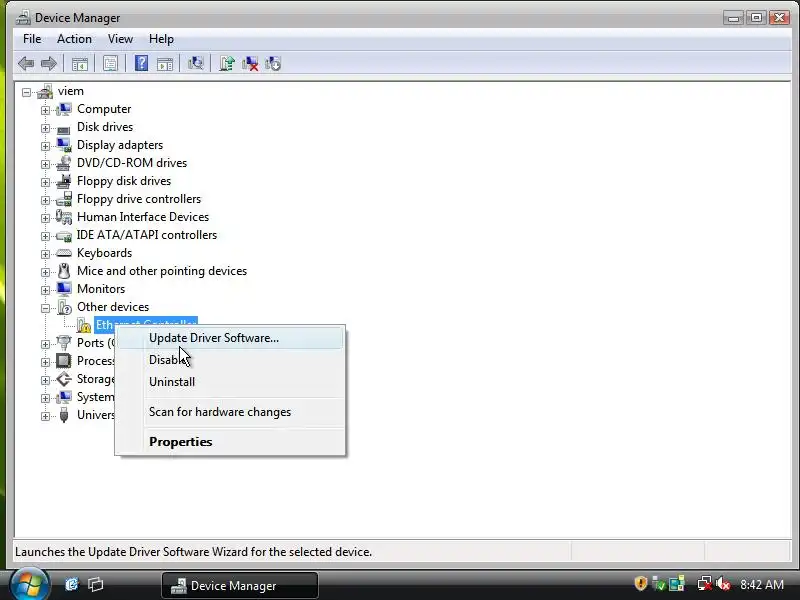Image resolution: width=800 pixels, height=600 pixels.
Task: Select the Keyboards label
Action: pos(104,253)
